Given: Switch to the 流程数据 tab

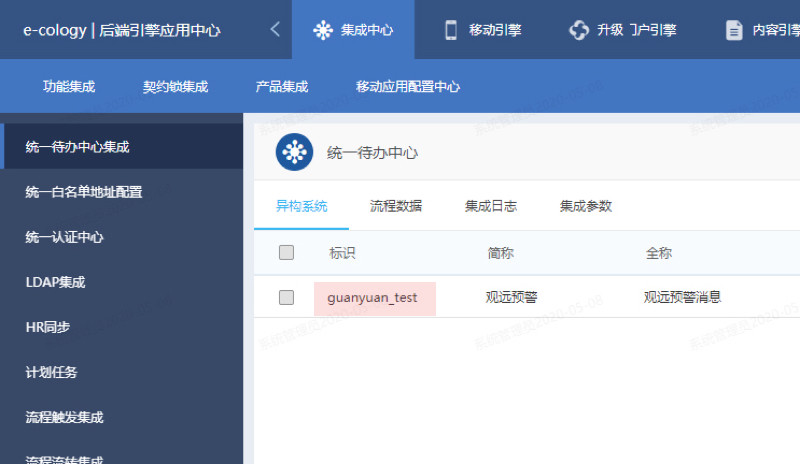Looking at the screenshot, I should [x=396, y=206].
